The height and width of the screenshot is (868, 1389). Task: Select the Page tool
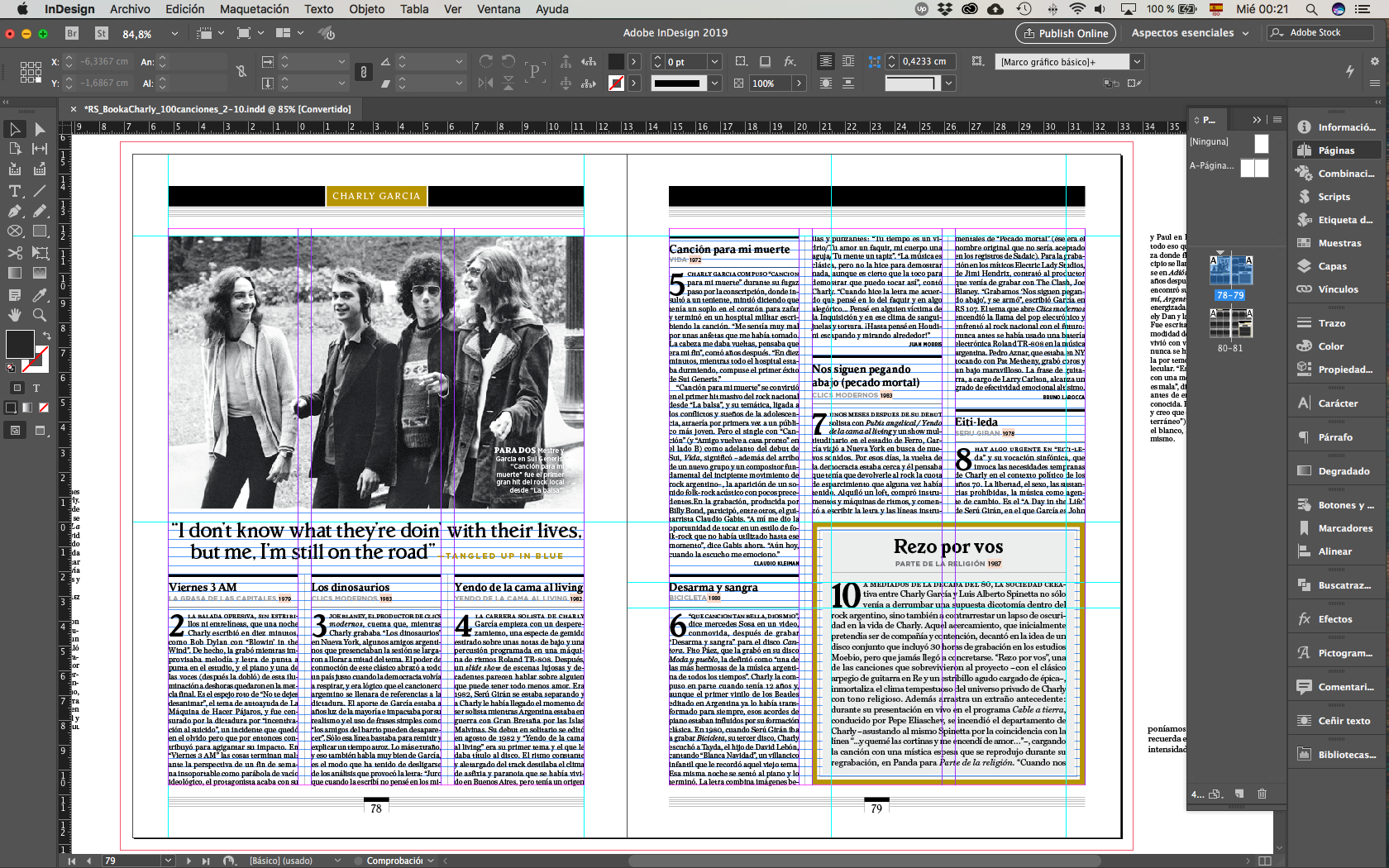15,149
